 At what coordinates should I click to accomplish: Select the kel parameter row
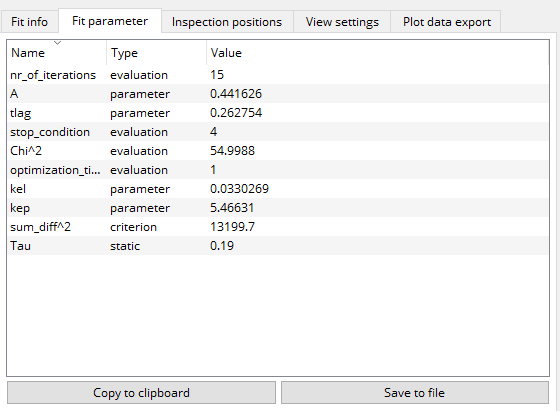pos(278,189)
